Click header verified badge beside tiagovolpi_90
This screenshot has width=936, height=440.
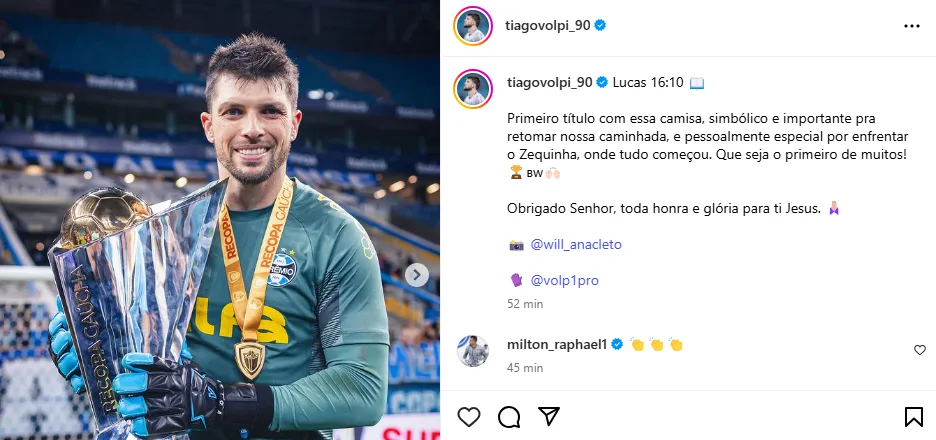pos(600,25)
